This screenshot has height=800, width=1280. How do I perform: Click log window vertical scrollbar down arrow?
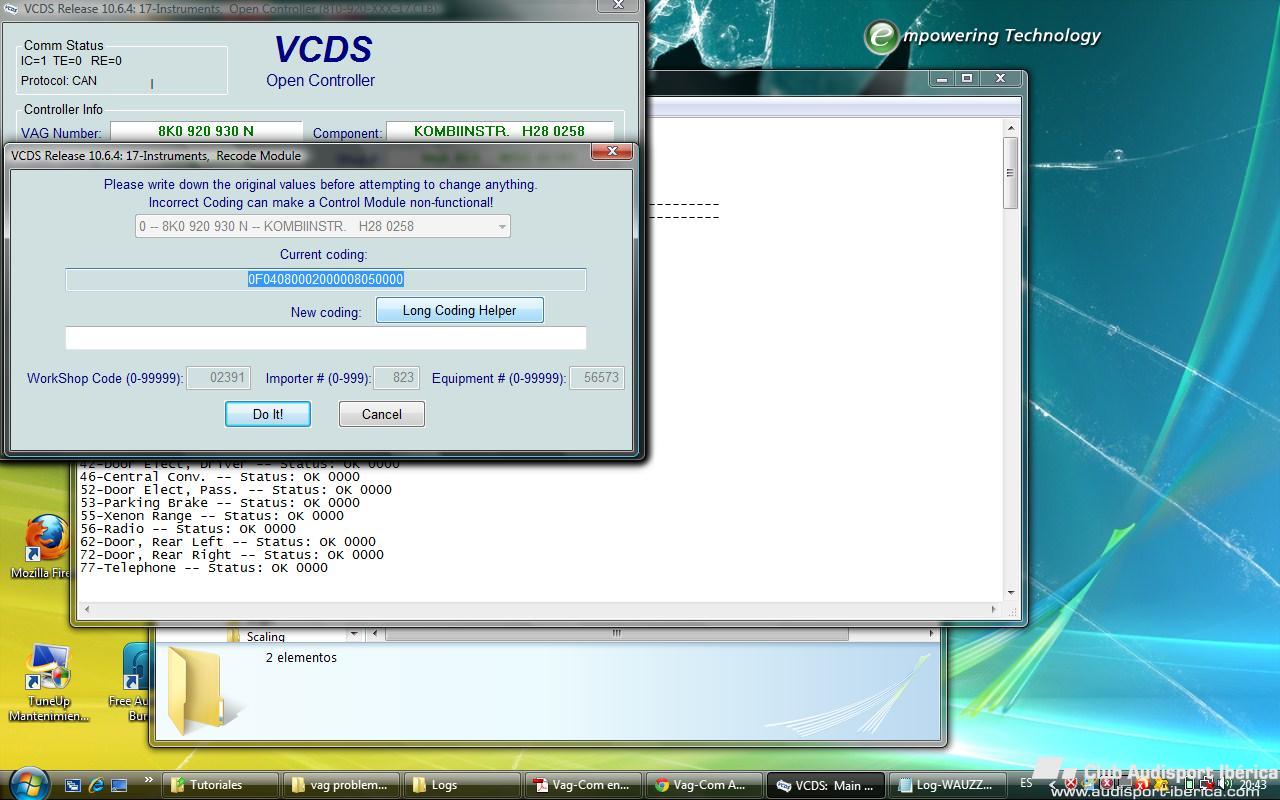(1011, 592)
